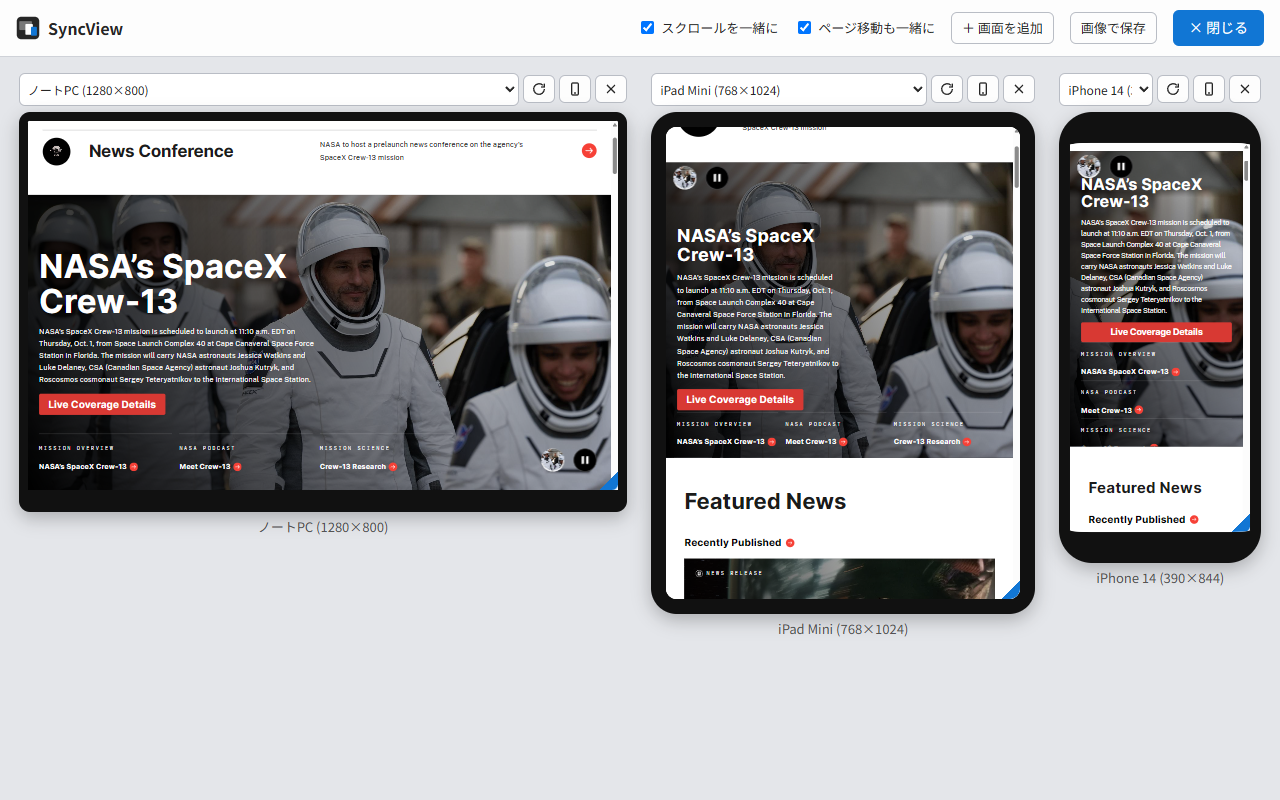The image size is (1280, 800).
Task: Open NASA's SpaceX Crew-13 link in ノートPC pane
Action: pyautogui.click(x=88, y=466)
